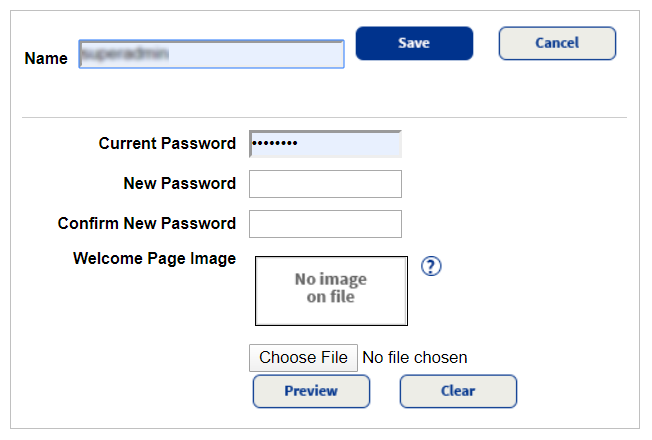
Task: Open the Choose File browser button
Action: click(303, 357)
